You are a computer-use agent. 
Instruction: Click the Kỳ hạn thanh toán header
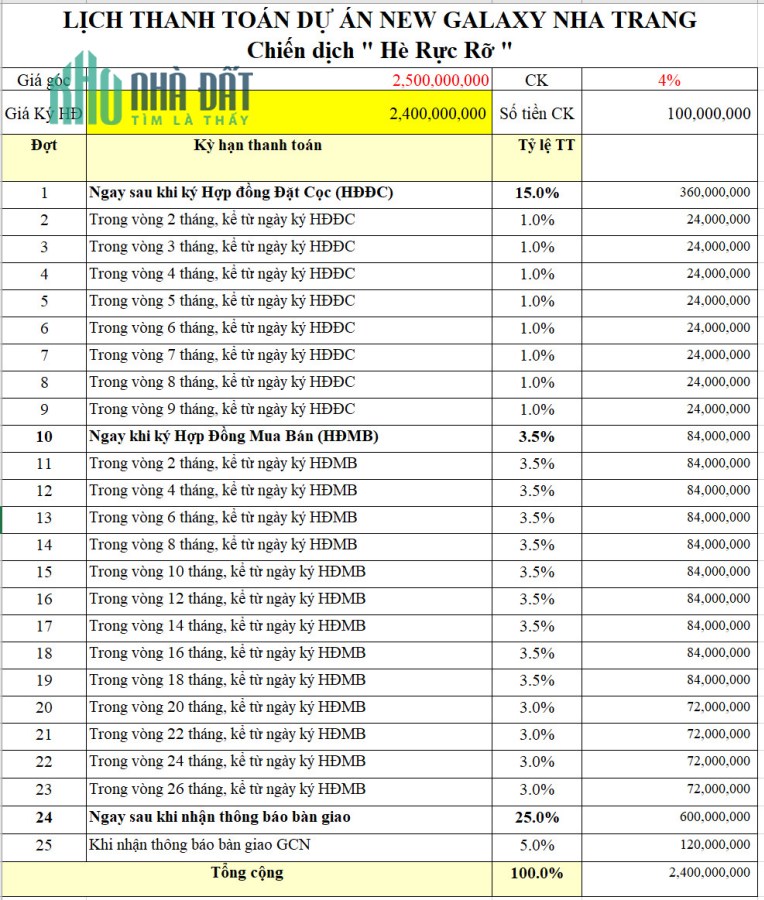[x=289, y=158]
